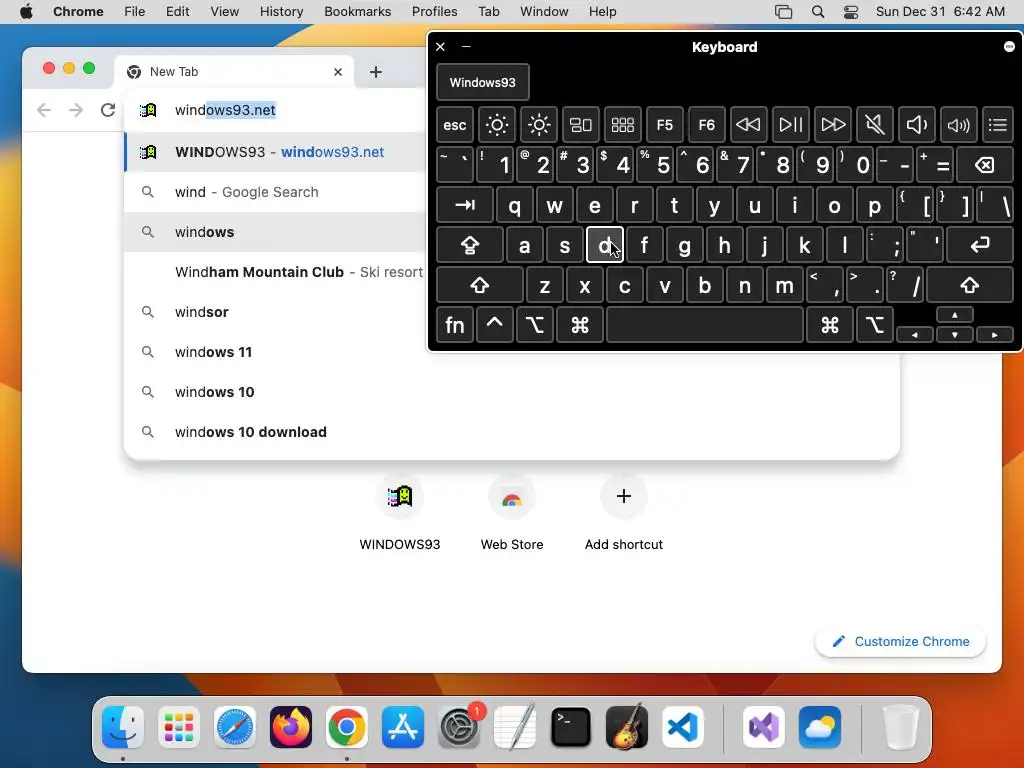The height and width of the screenshot is (768, 1024).
Task: Launch Firefox from the Dock
Action: coord(291,727)
